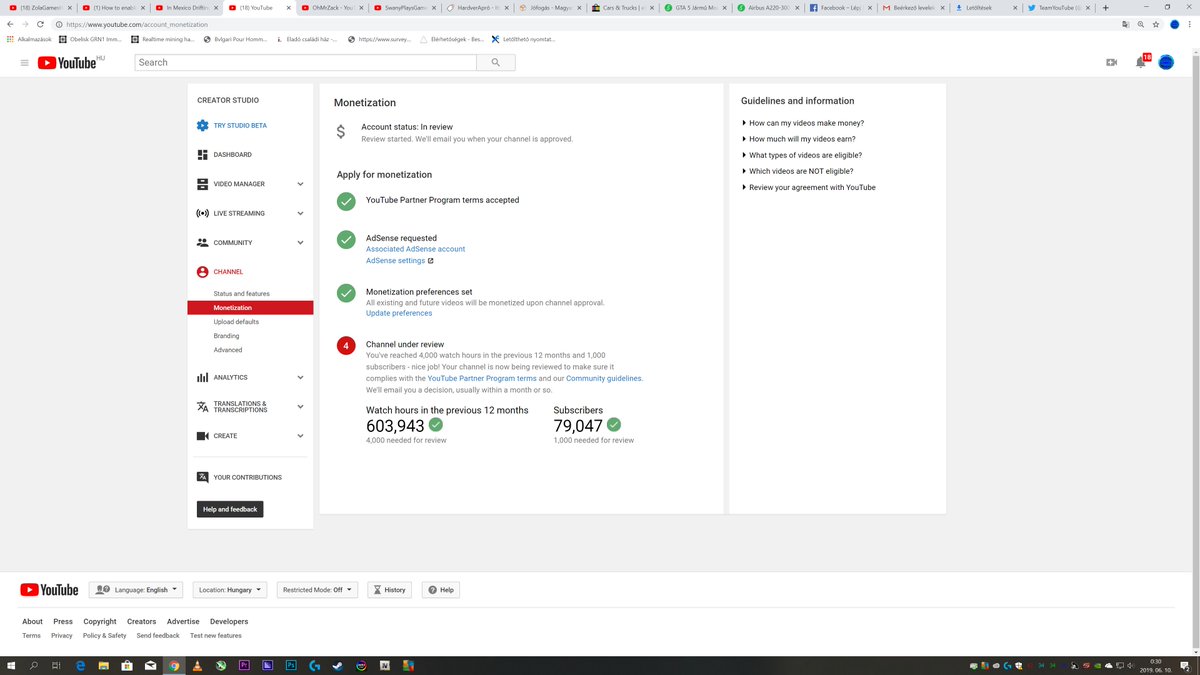1200x675 pixels.
Task: Click the Community people icon
Action: [203, 242]
